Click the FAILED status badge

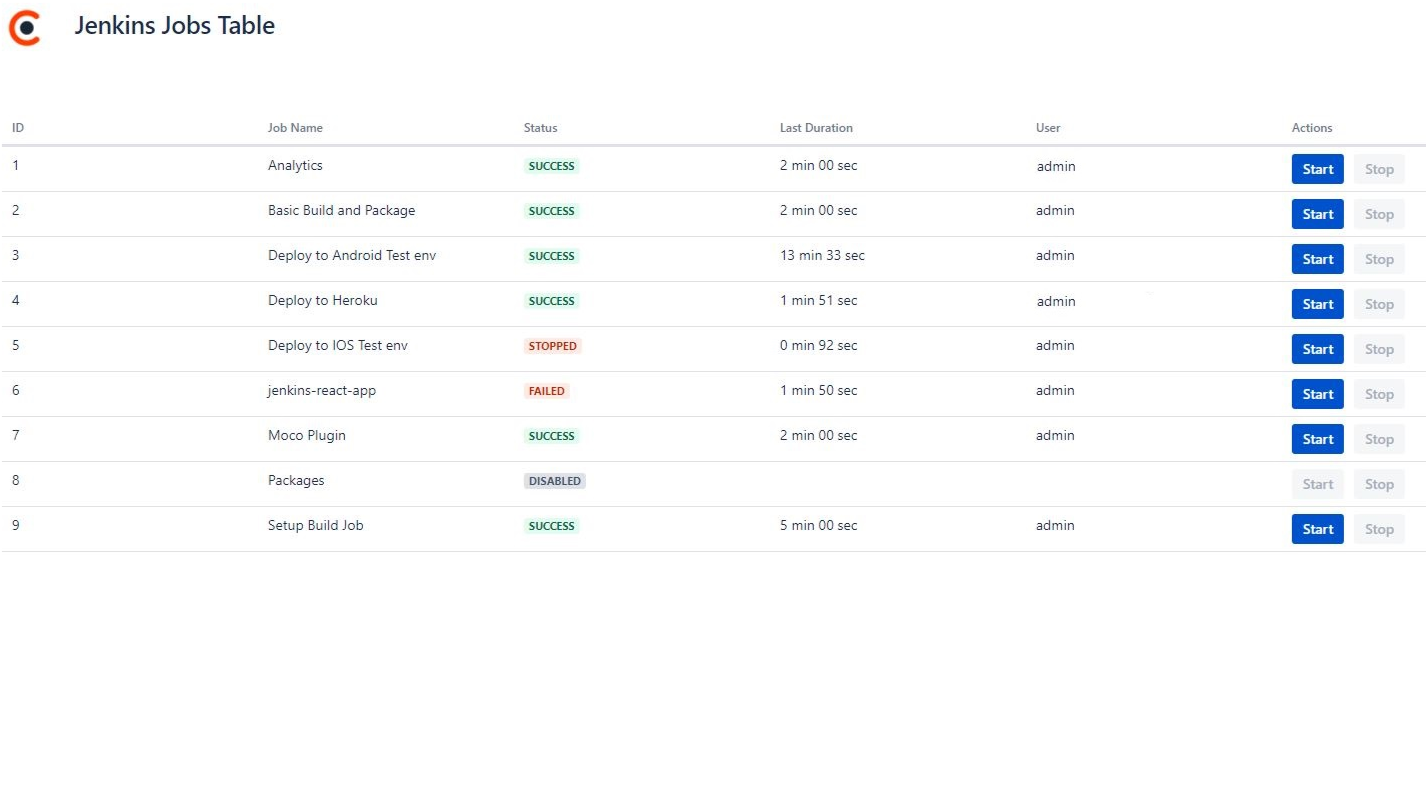[x=547, y=391]
